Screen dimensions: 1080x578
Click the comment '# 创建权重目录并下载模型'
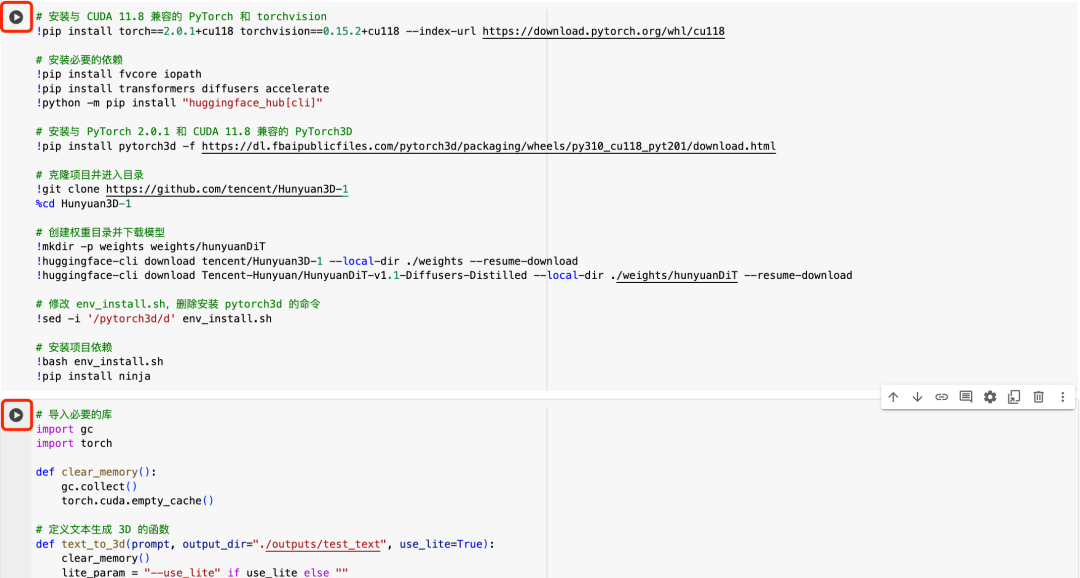[x=101, y=232]
